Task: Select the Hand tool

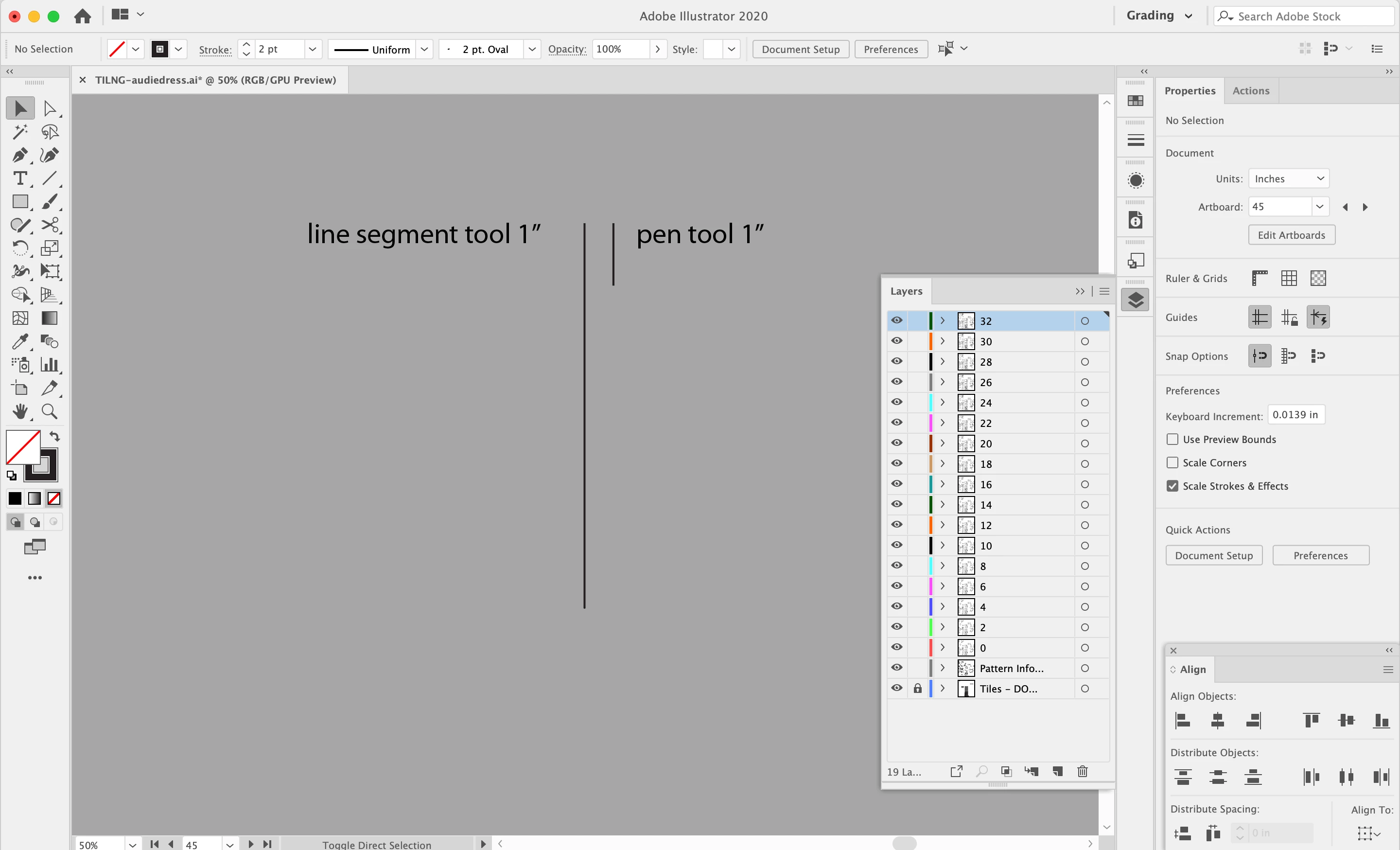Action: click(20, 411)
